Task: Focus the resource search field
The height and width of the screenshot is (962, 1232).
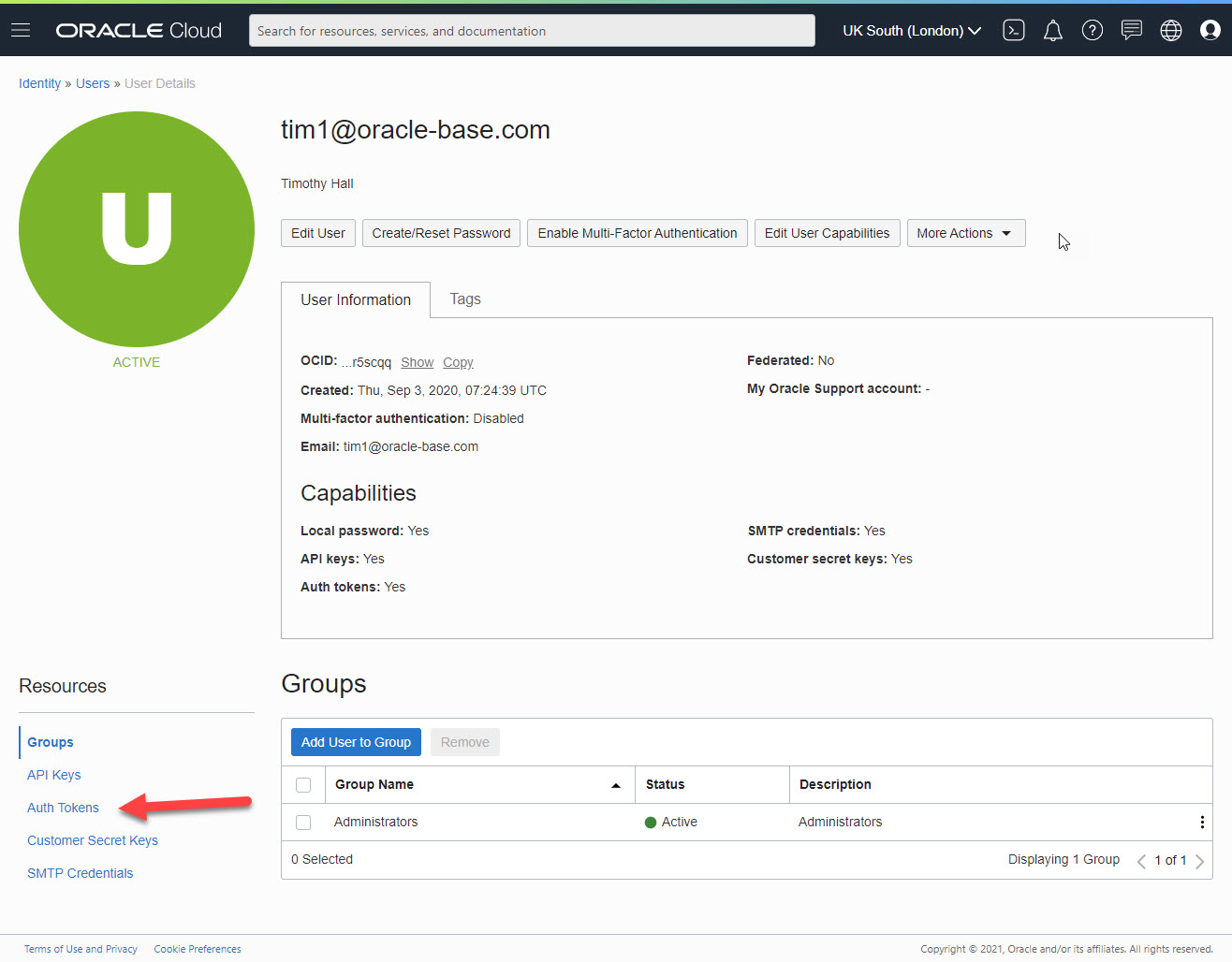Action: coord(532,31)
